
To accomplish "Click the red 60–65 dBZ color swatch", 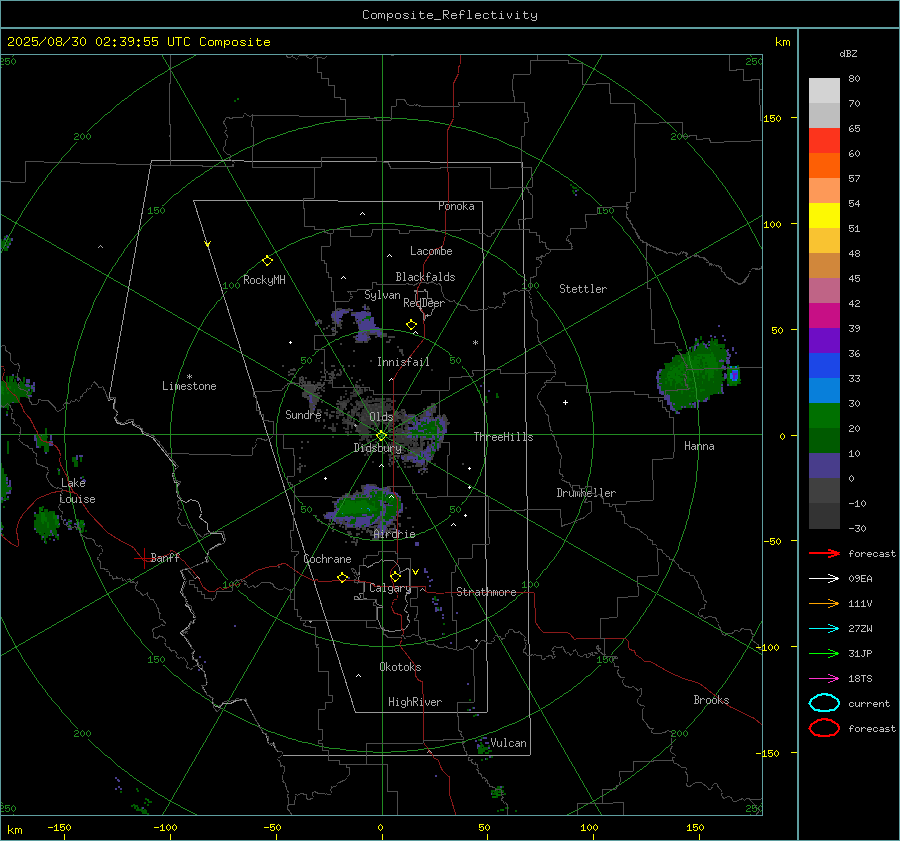I will (824, 141).
